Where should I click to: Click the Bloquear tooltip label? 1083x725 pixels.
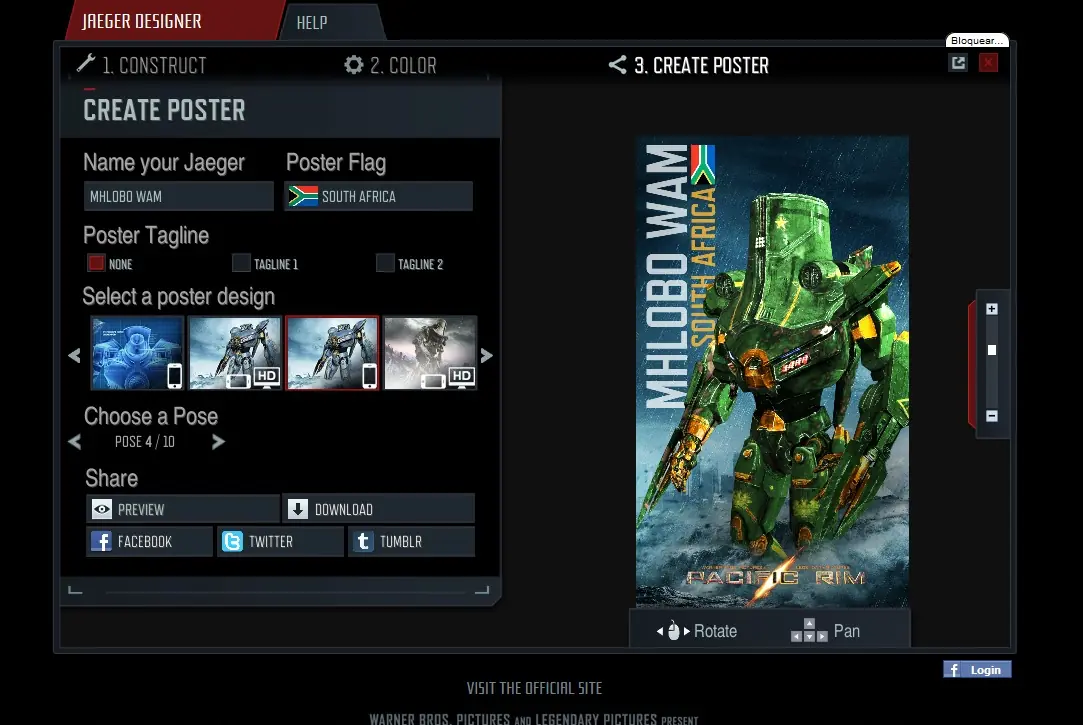[x=977, y=41]
